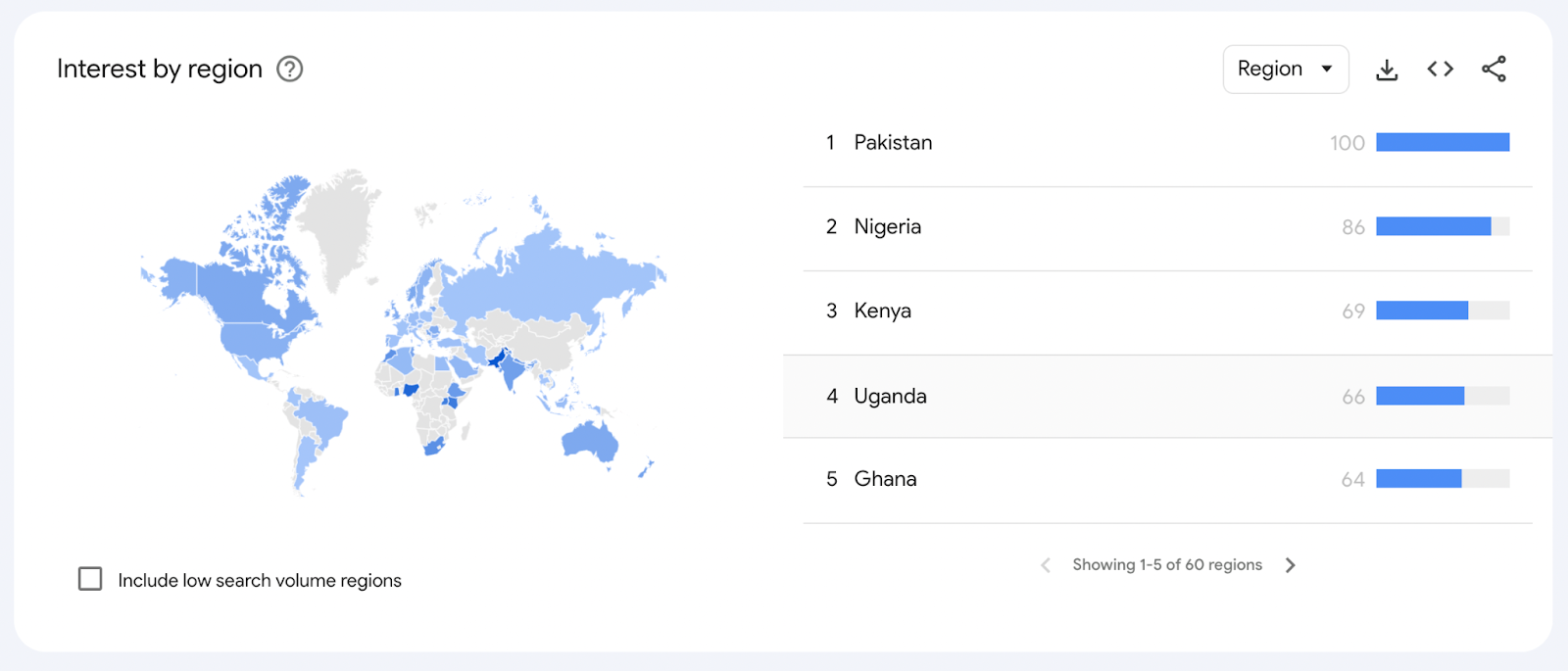Download the region data as CSV
Viewport: 1568px width, 671px height.
(x=1387, y=70)
